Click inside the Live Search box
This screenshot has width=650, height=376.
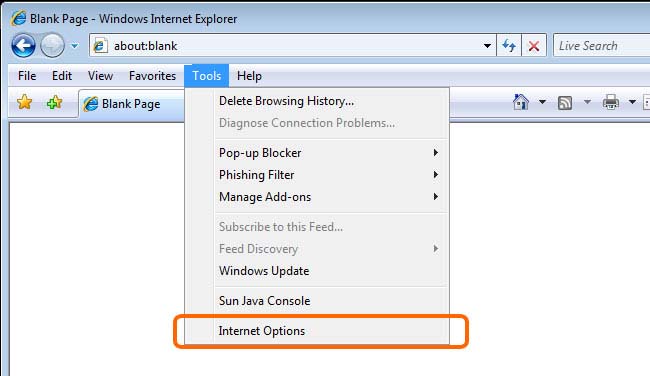pyautogui.click(x=601, y=46)
